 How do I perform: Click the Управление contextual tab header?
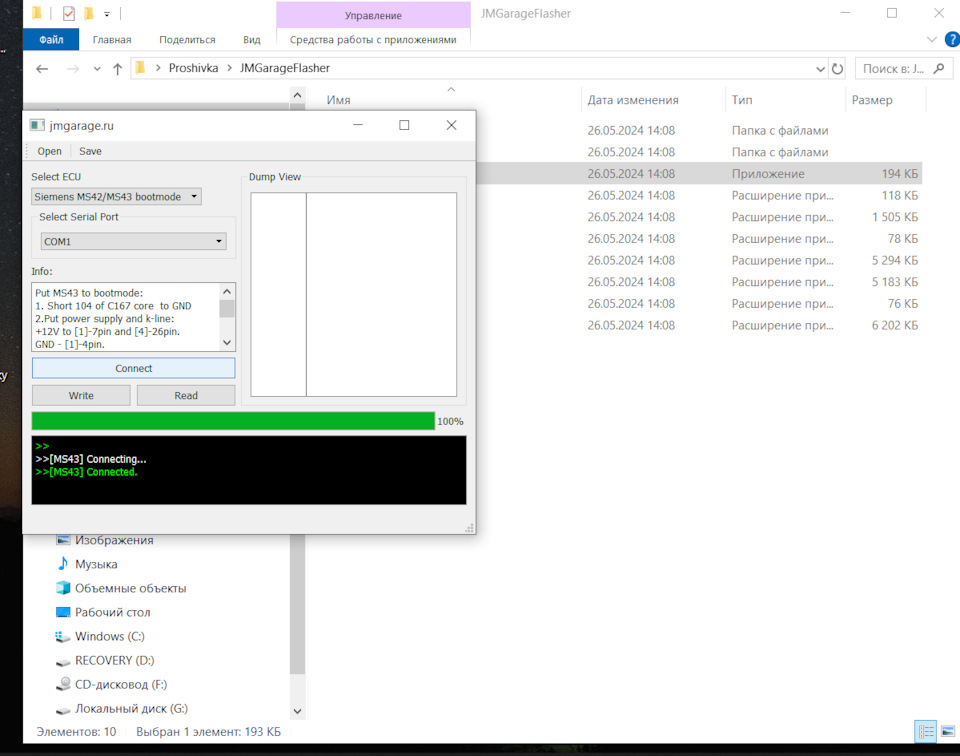click(x=373, y=15)
